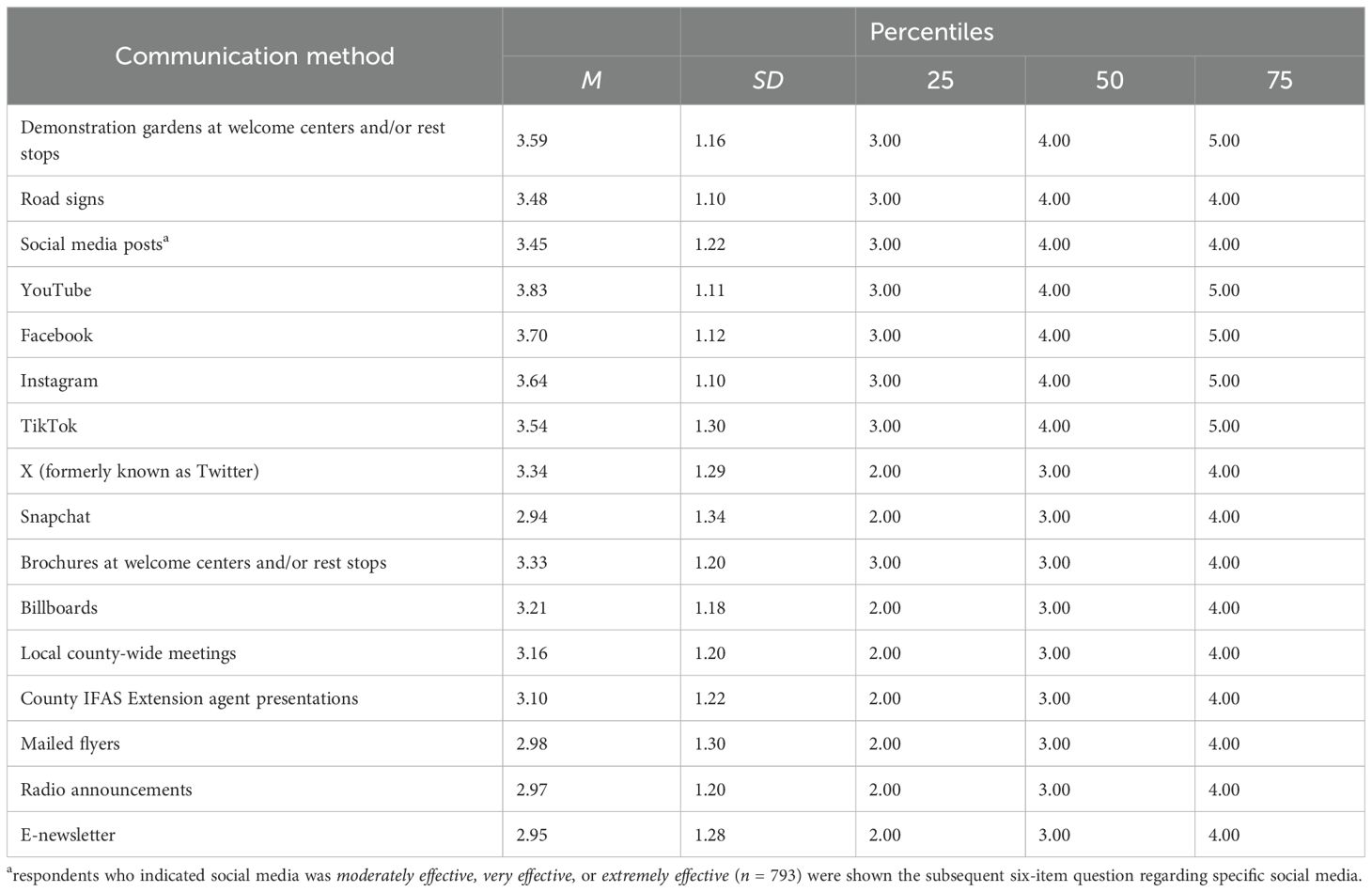Click the Communication method column header
The height and width of the screenshot is (892, 1372).
254,56
